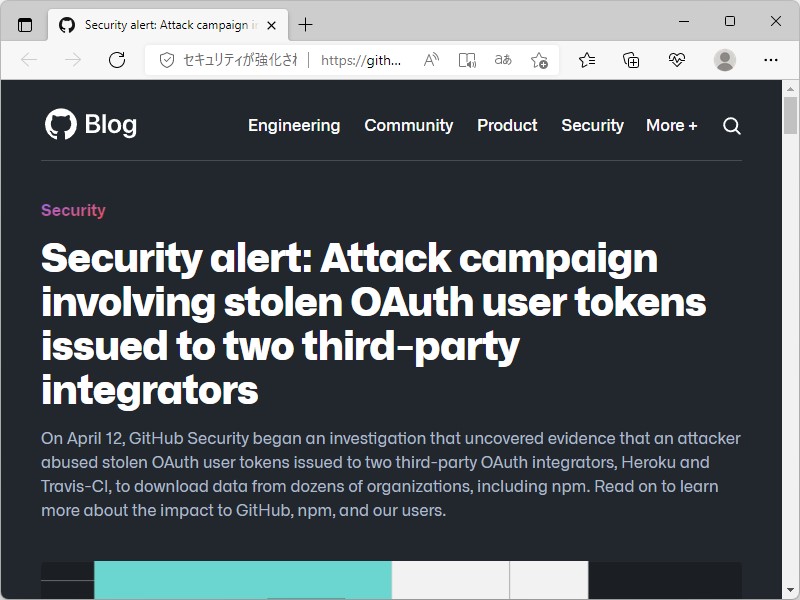Viewport: 800px width, 600px height.
Task: Translate the page with the translate icon
Action: click(502, 60)
